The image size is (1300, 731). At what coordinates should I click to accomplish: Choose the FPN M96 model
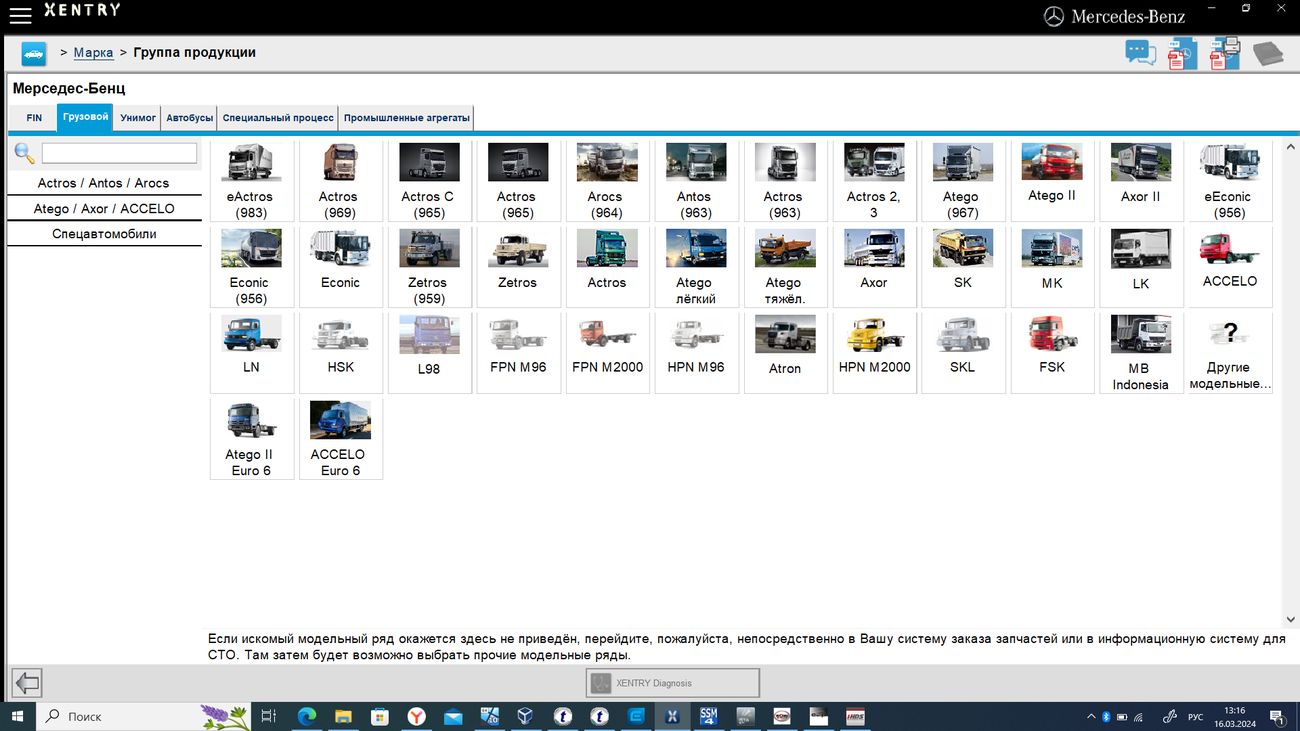(x=518, y=353)
